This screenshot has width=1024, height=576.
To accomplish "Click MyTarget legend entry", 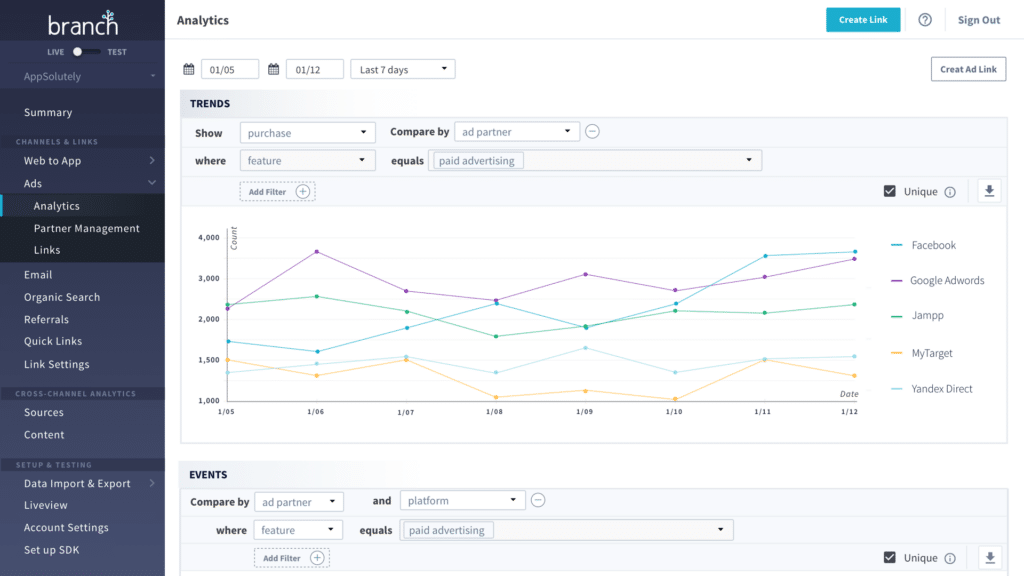I will pos(921,353).
